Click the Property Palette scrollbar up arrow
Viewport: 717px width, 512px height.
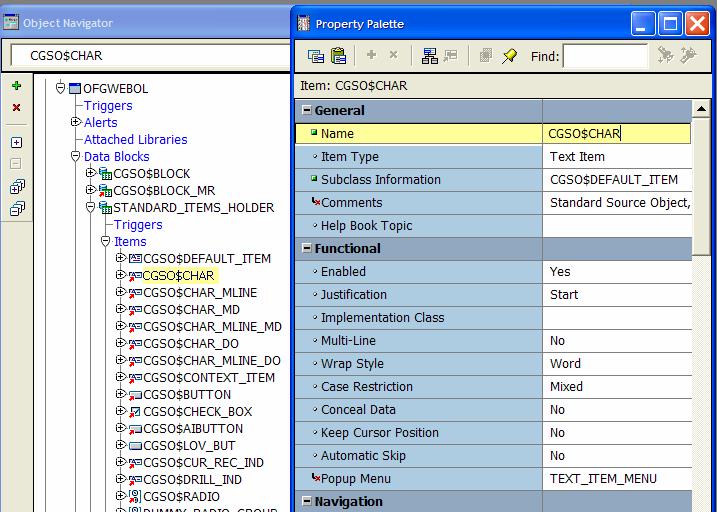(x=702, y=109)
